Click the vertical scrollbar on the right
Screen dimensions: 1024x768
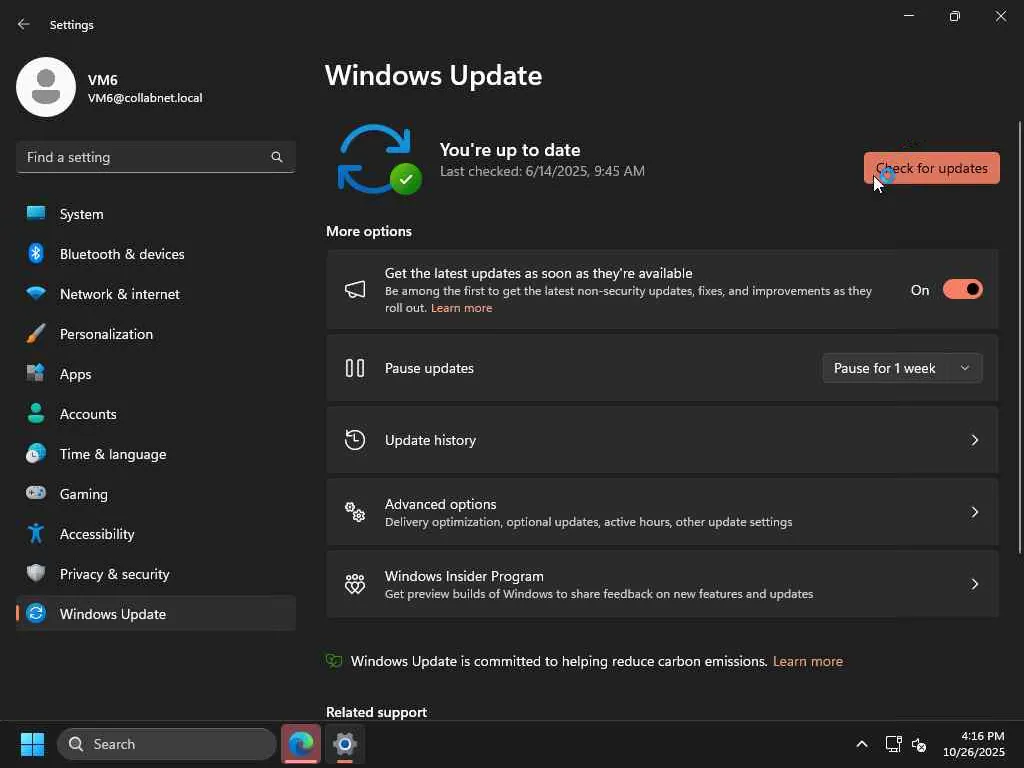1019,335
